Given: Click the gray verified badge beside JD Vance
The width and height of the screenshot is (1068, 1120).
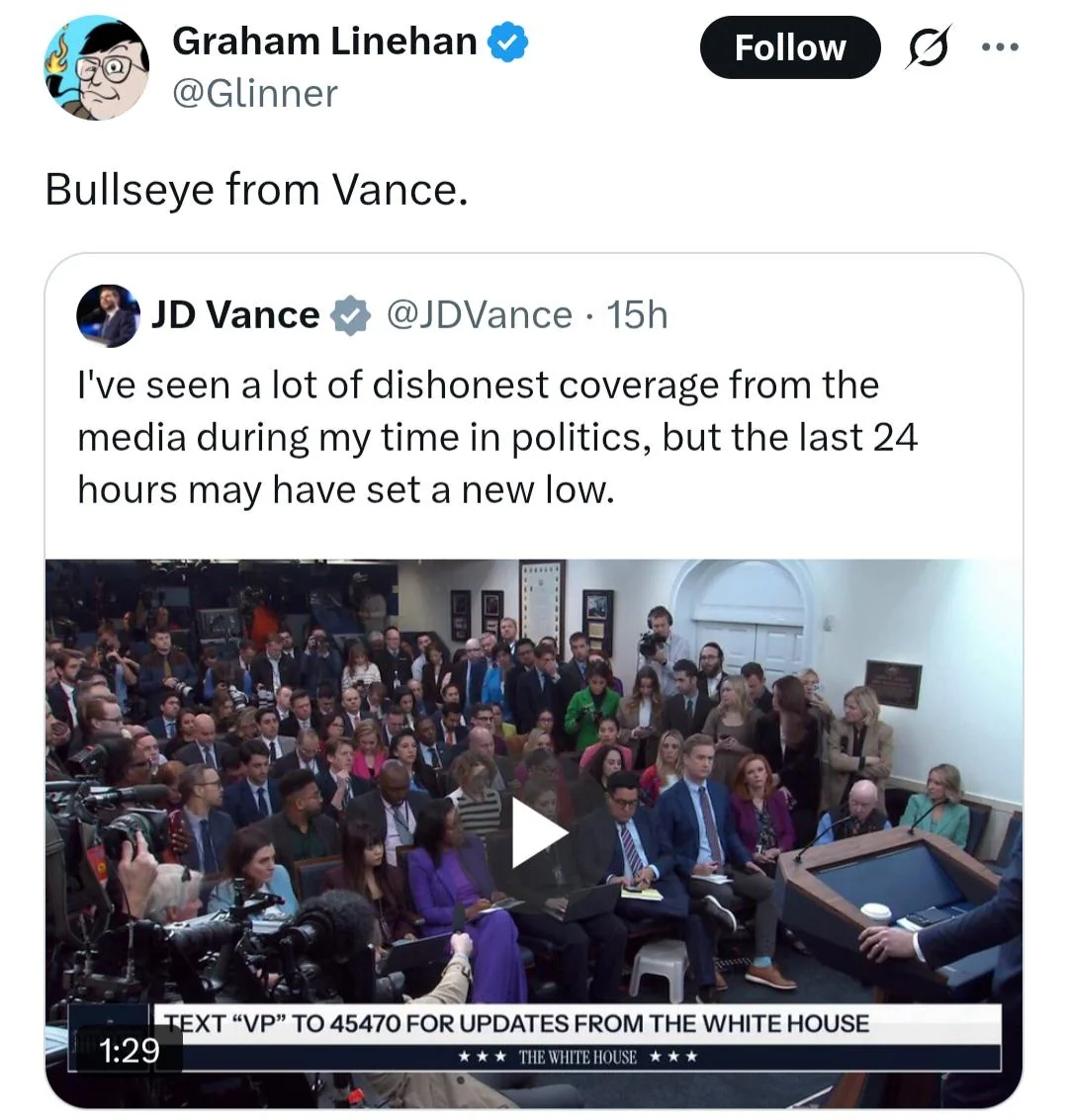Looking at the screenshot, I should (x=349, y=316).
